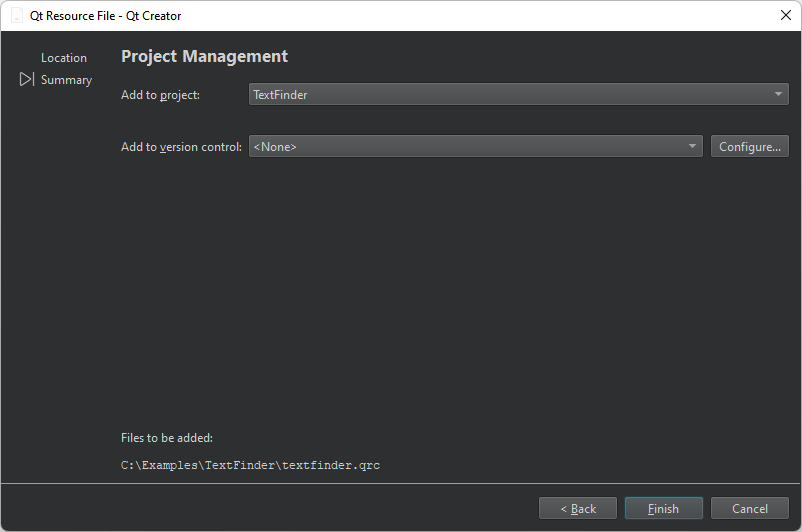Click Finish to create the resource file

click(663, 509)
